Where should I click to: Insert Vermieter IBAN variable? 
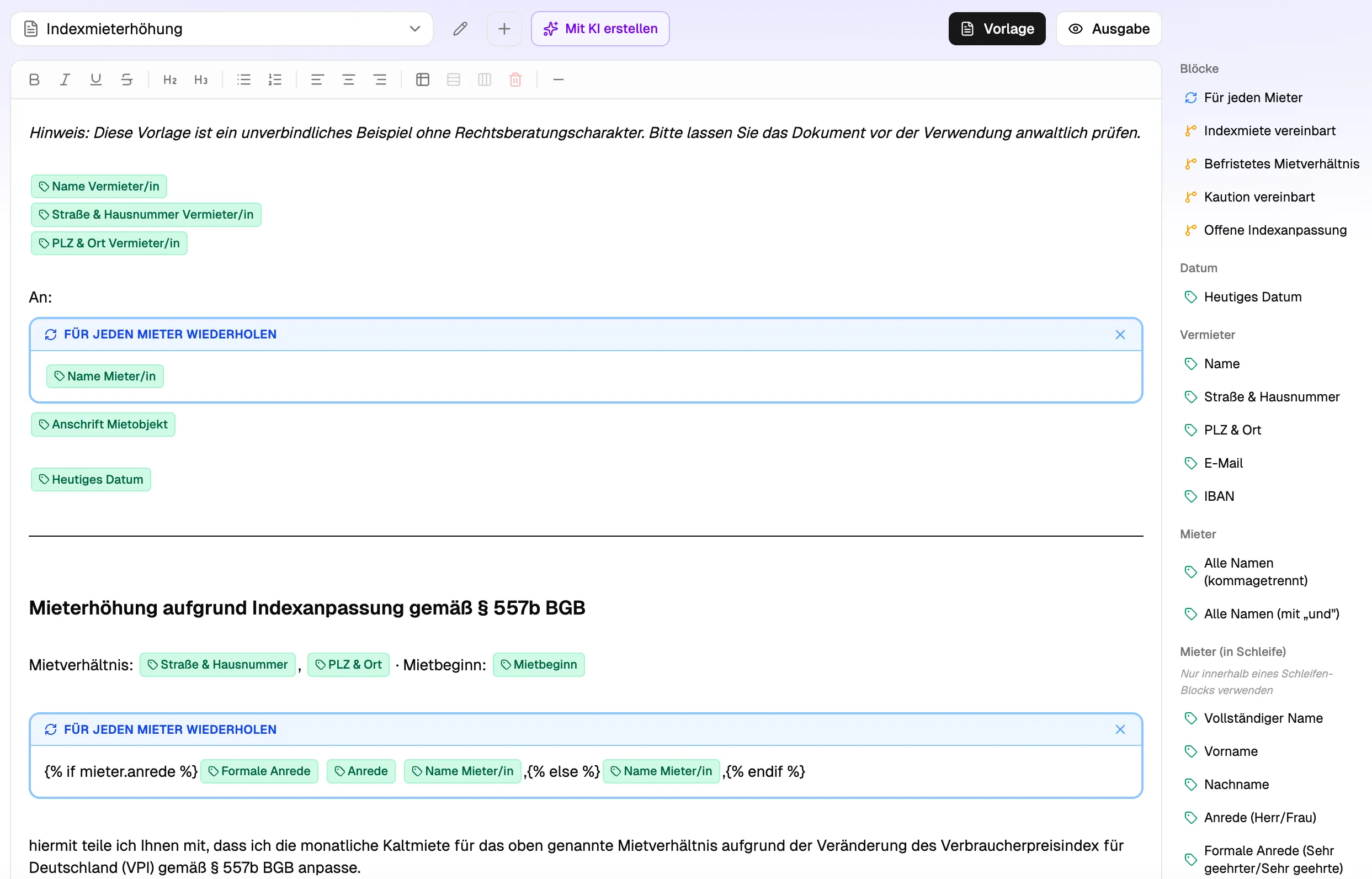(x=1209, y=496)
